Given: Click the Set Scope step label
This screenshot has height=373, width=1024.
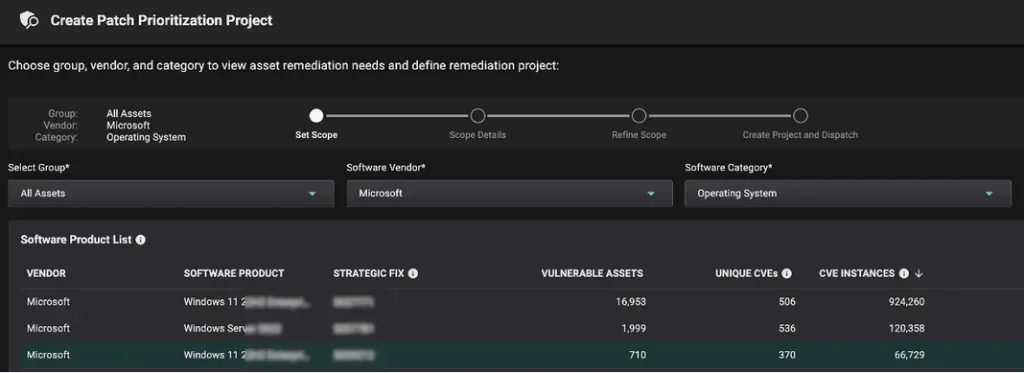Looking at the screenshot, I should tap(316, 135).
